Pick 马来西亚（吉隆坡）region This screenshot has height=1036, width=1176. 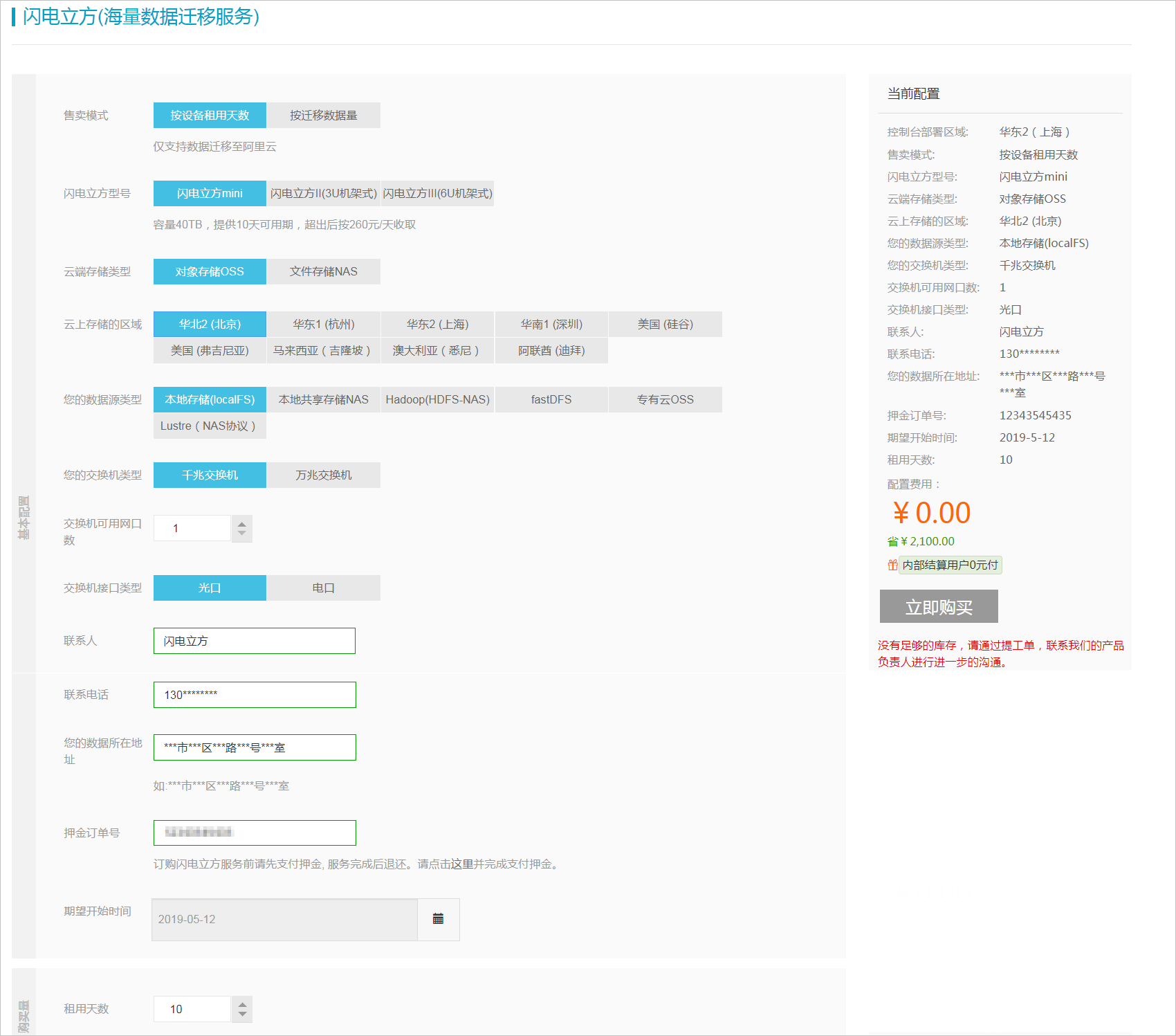coord(324,351)
